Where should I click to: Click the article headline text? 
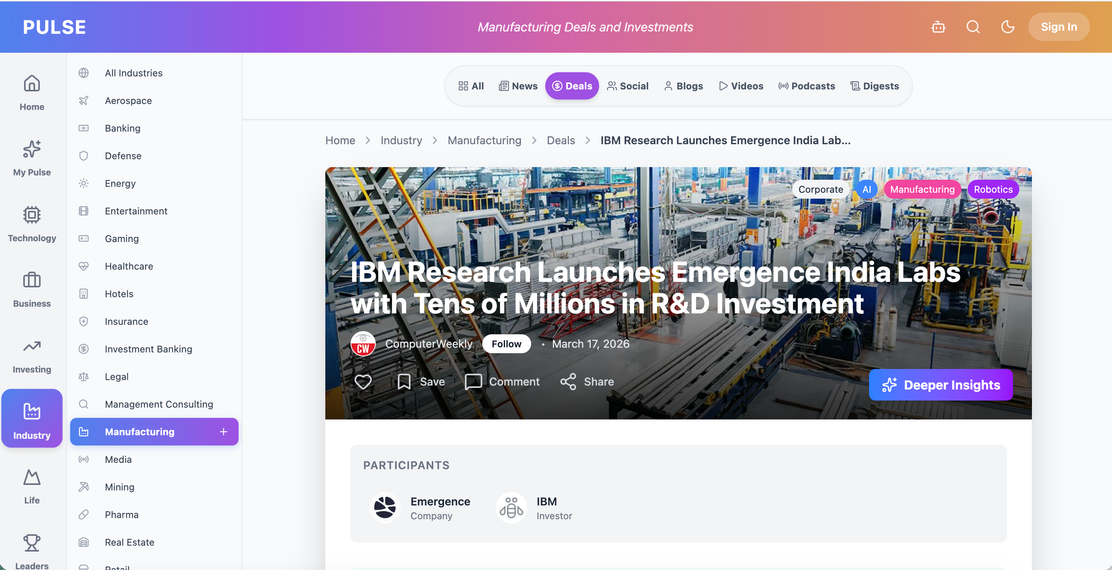pyautogui.click(x=655, y=288)
